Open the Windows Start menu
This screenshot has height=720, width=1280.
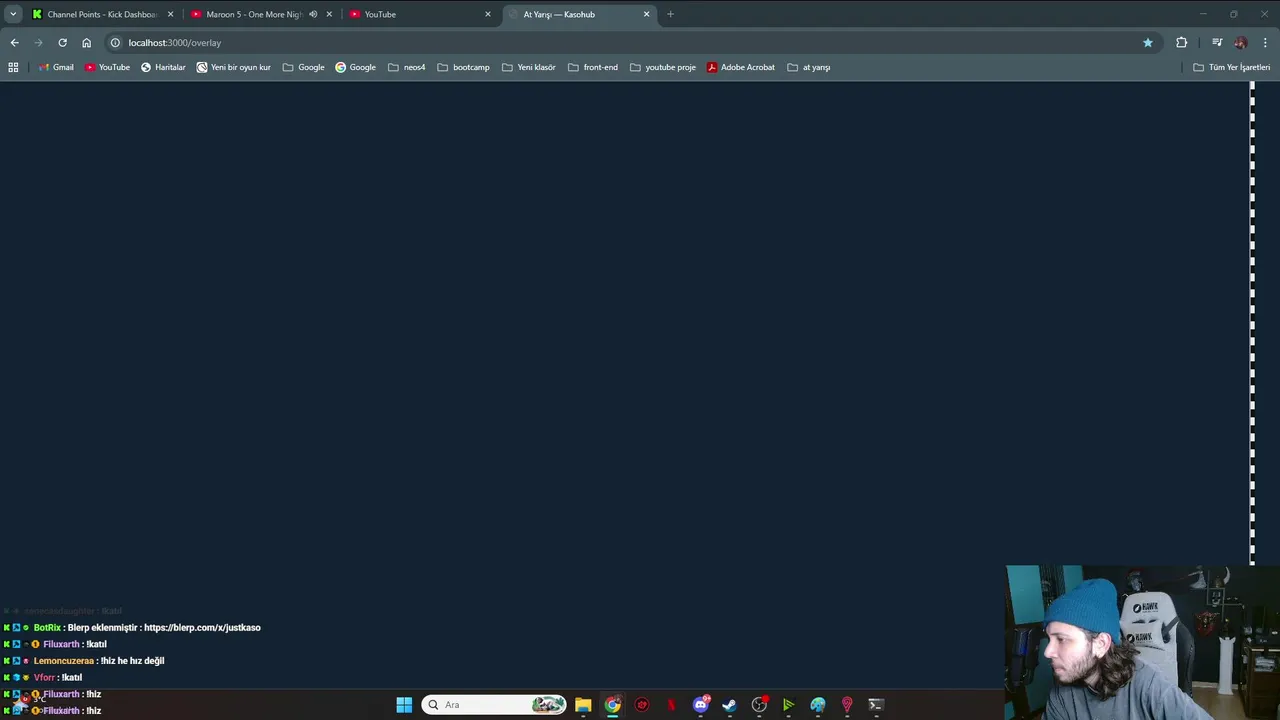coord(404,705)
